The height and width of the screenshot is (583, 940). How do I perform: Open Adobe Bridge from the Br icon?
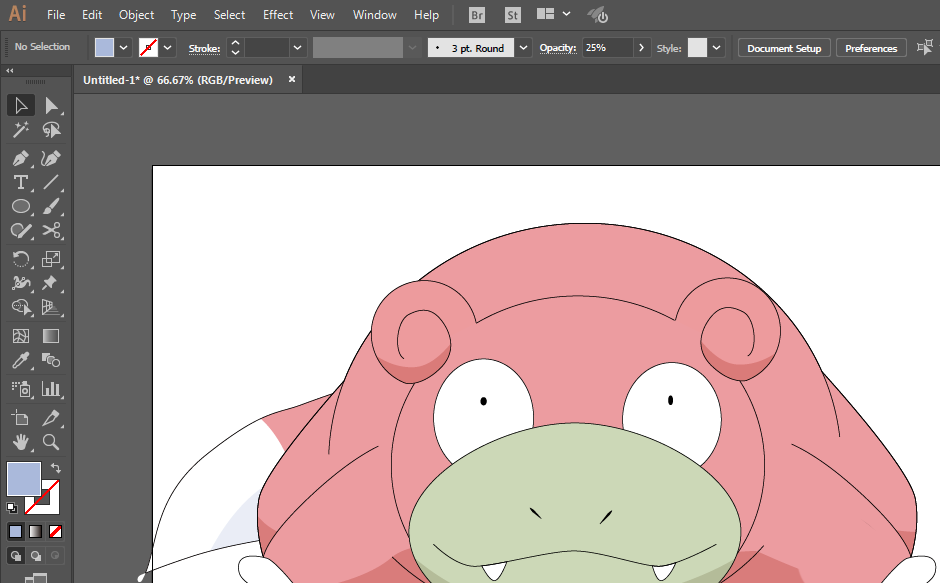pos(477,15)
